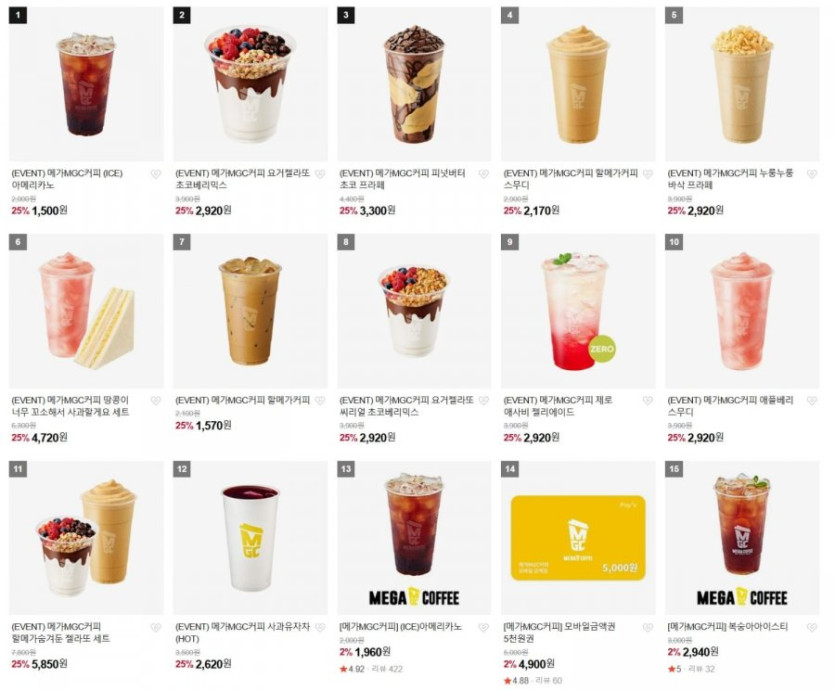This screenshot has width=835, height=690.
Task: Open 요거젤라또 씨리얼 초코베리믹스 product title
Action: 406,406
